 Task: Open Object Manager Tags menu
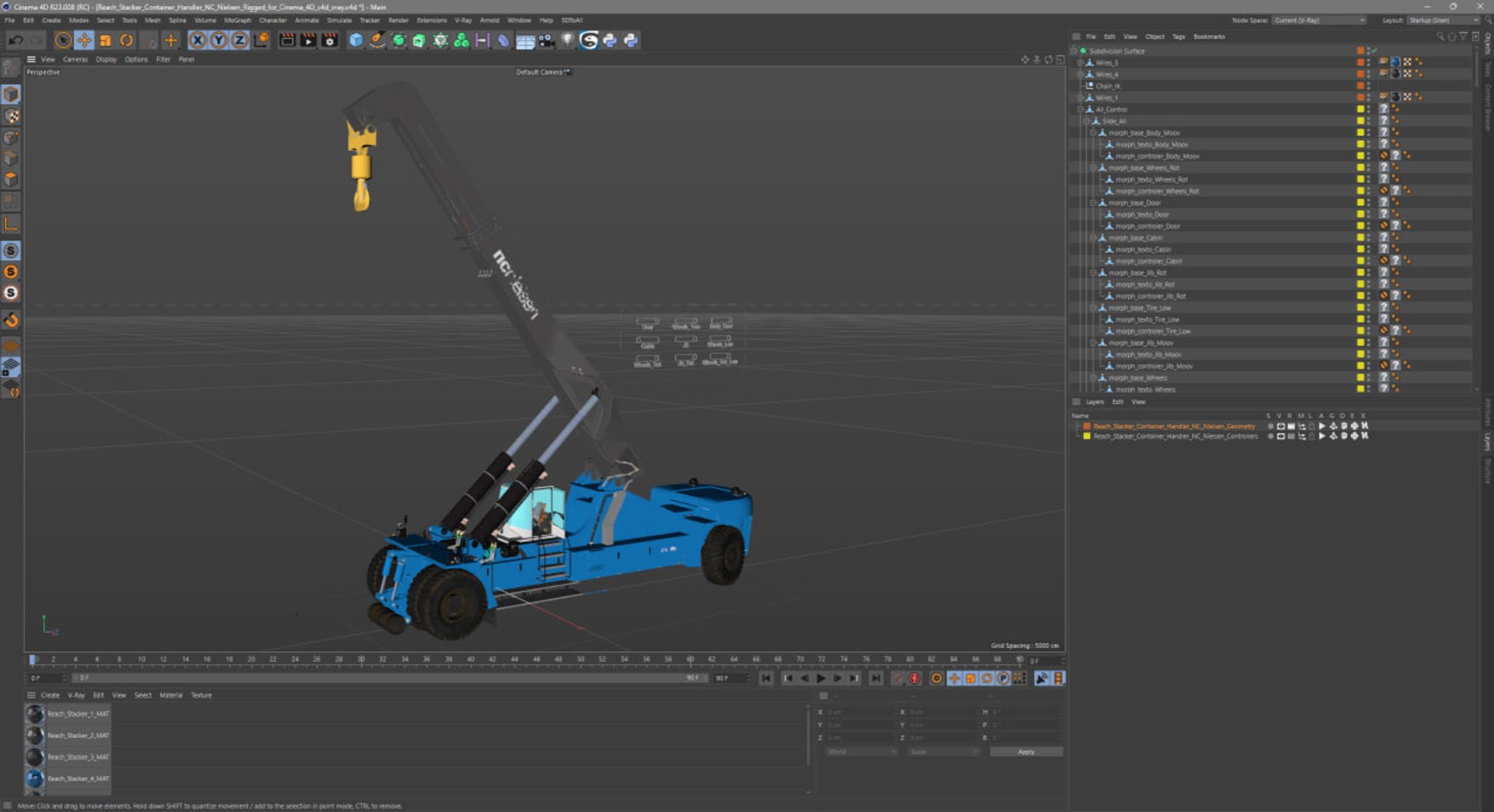point(1178,37)
